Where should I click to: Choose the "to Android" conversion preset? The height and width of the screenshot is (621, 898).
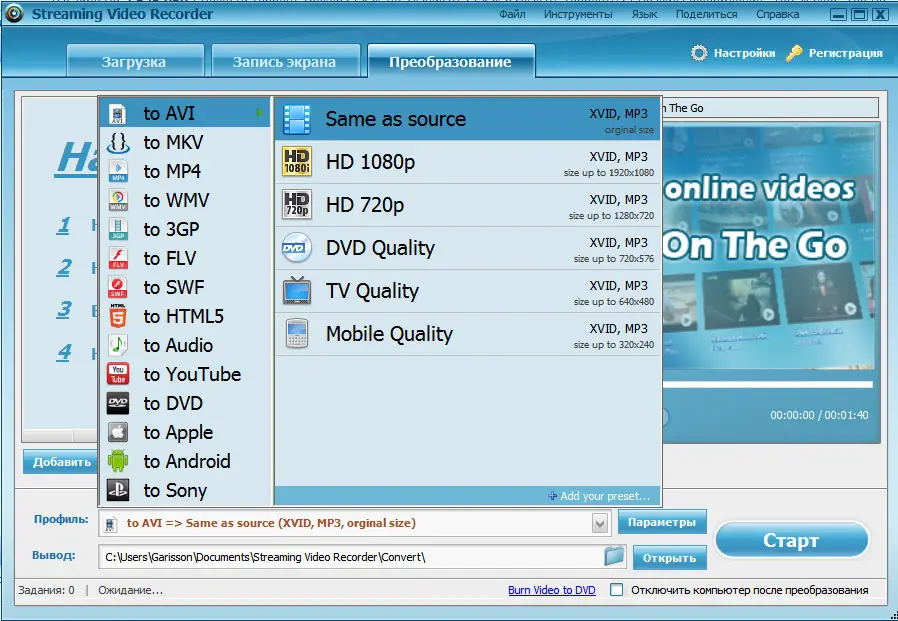pyautogui.click(x=116, y=461)
